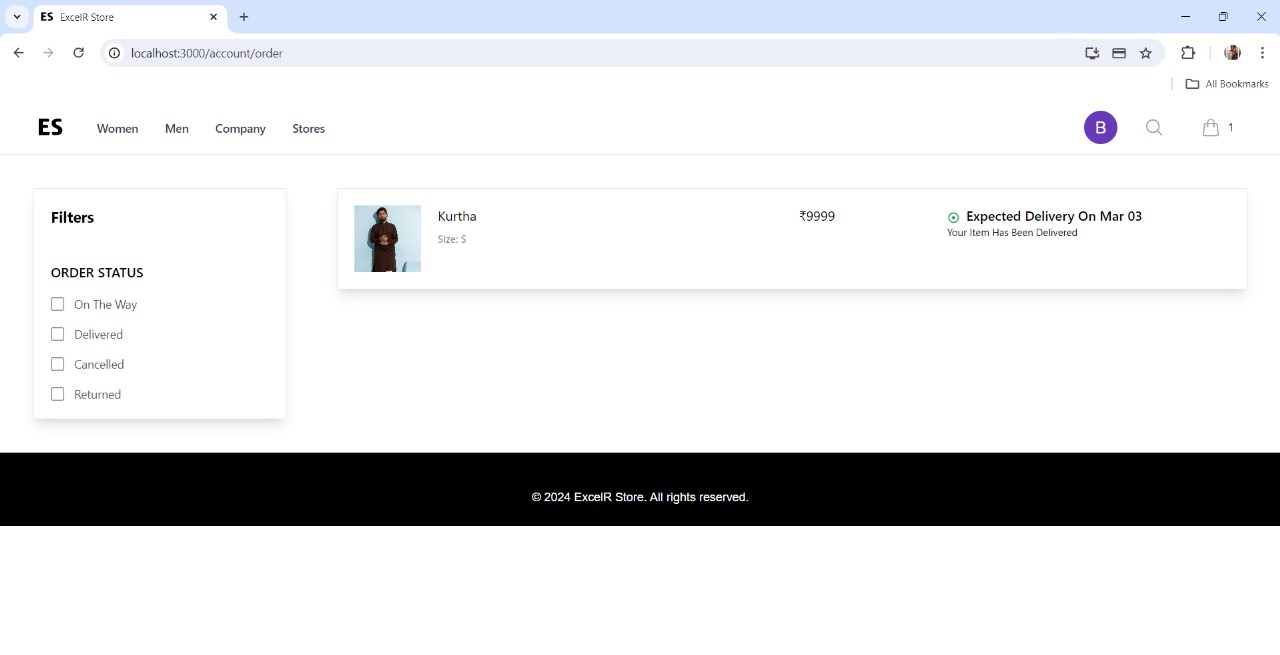
Task: Open the Stores menu
Action: pos(308,128)
